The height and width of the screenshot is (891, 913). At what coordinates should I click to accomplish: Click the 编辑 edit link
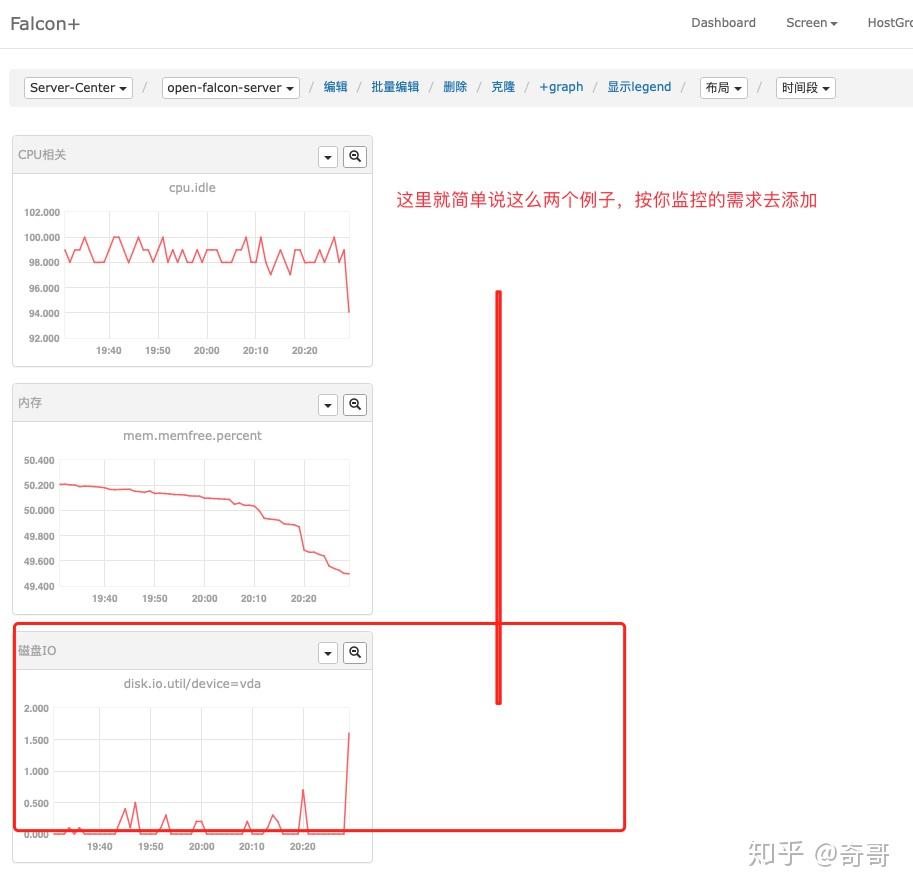(x=335, y=87)
